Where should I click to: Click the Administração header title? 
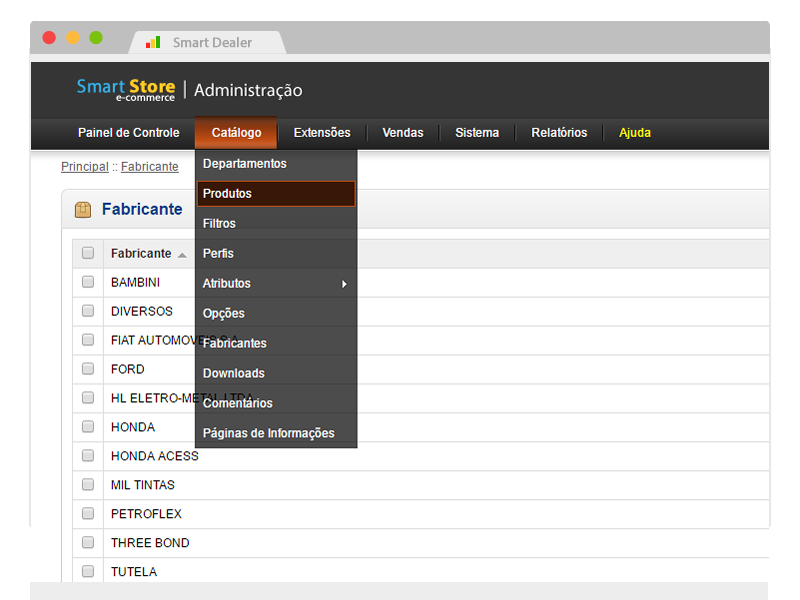click(x=248, y=90)
